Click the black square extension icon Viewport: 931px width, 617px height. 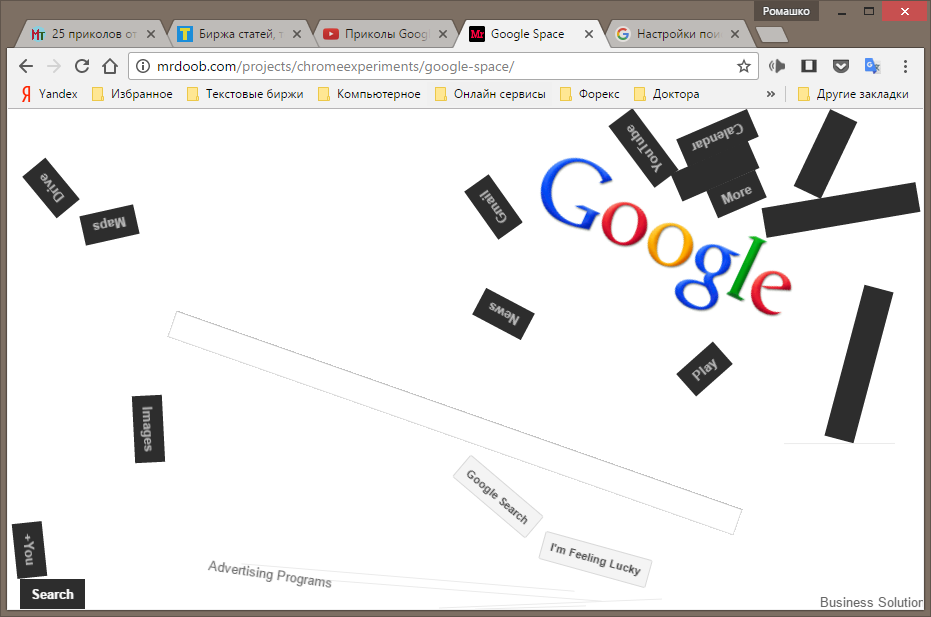coord(809,66)
